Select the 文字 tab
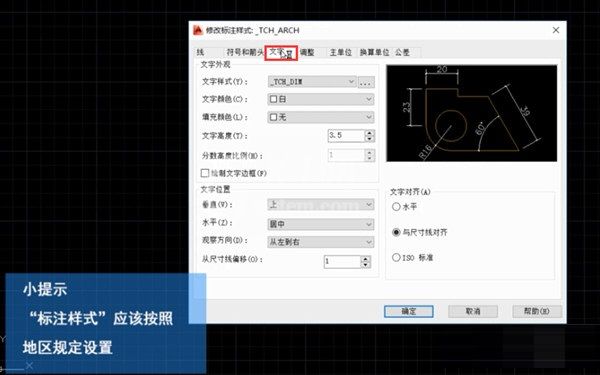 point(281,53)
